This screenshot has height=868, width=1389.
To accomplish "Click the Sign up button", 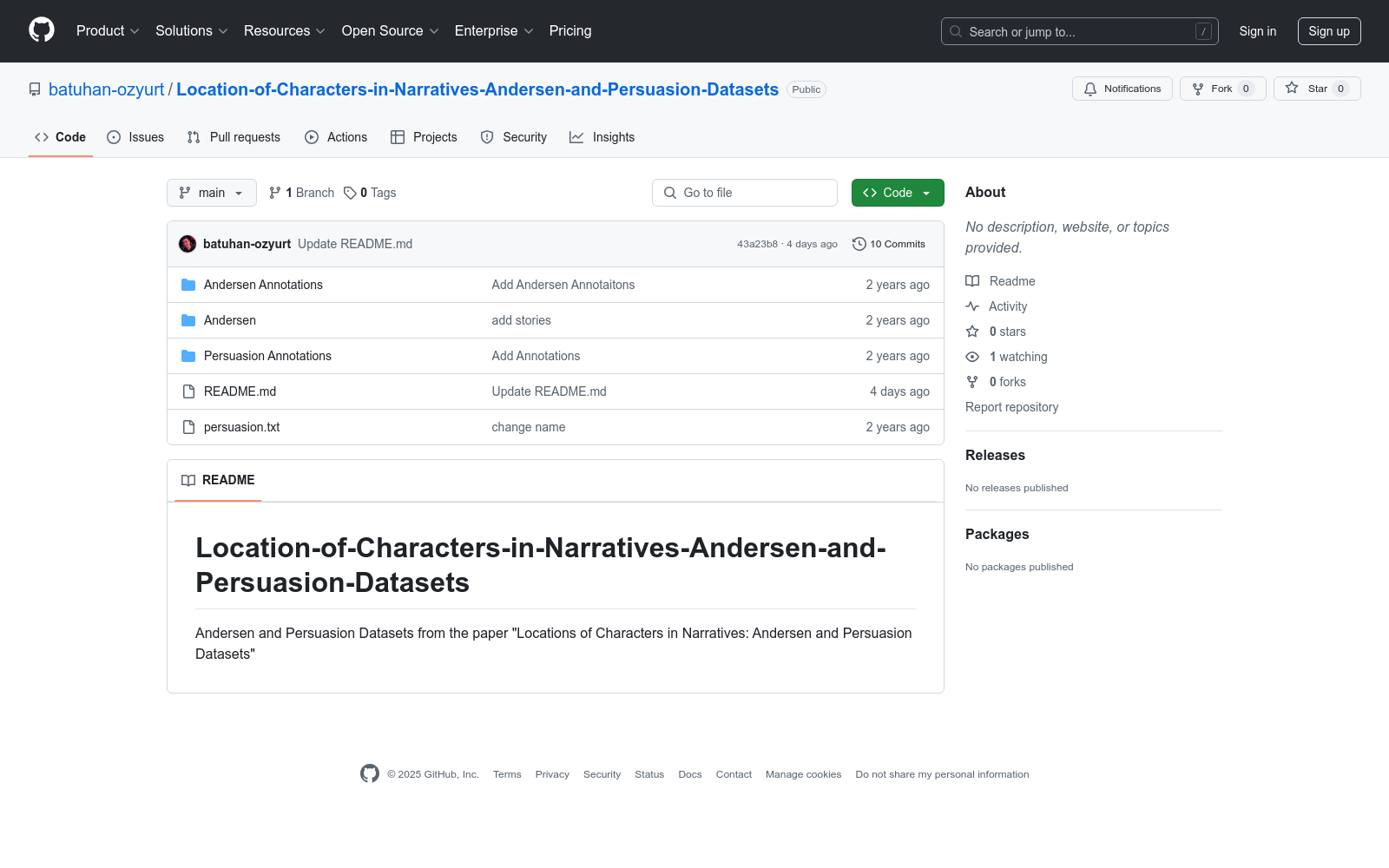I will click(1329, 31).
